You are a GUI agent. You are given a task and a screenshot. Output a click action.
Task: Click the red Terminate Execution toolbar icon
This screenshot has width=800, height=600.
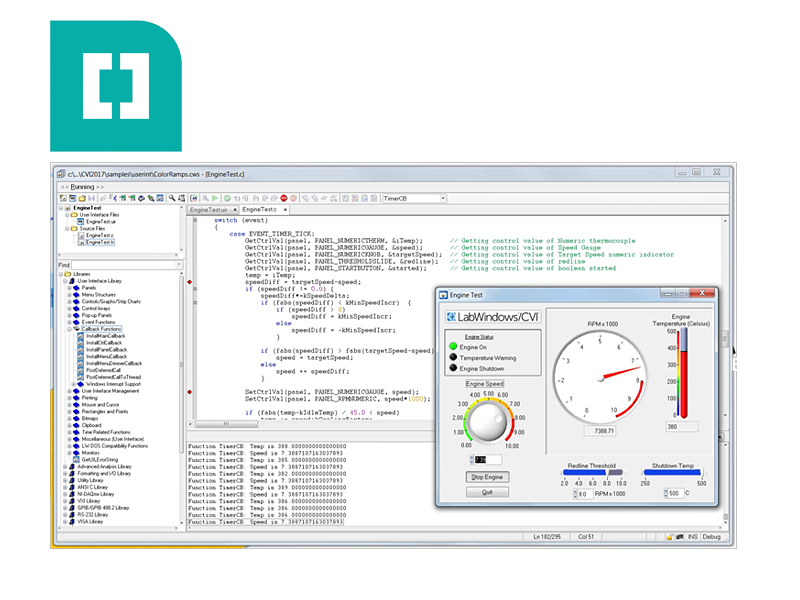click(x=284, y=198)
